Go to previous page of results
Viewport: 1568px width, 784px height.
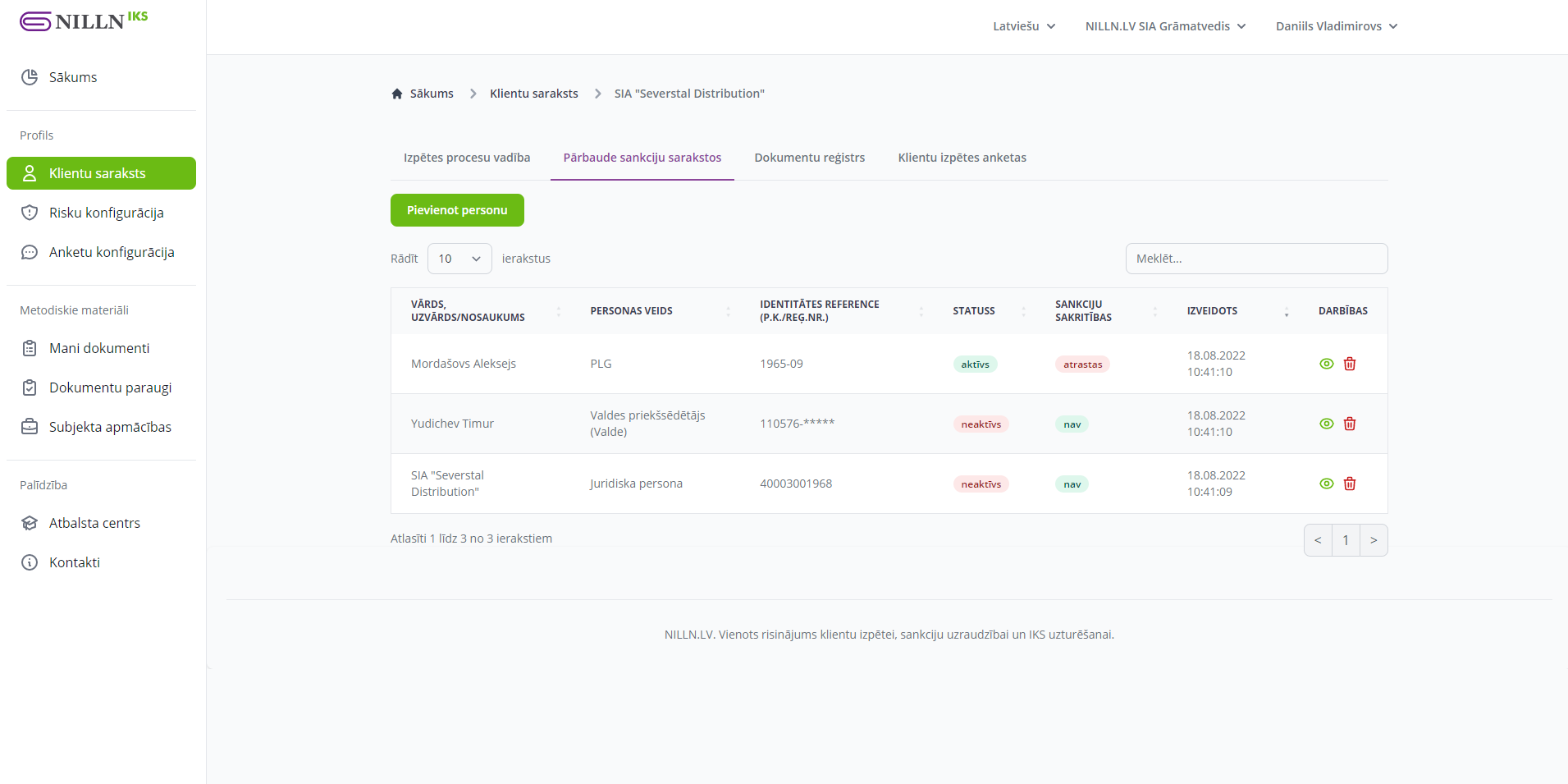(1318, 540)
